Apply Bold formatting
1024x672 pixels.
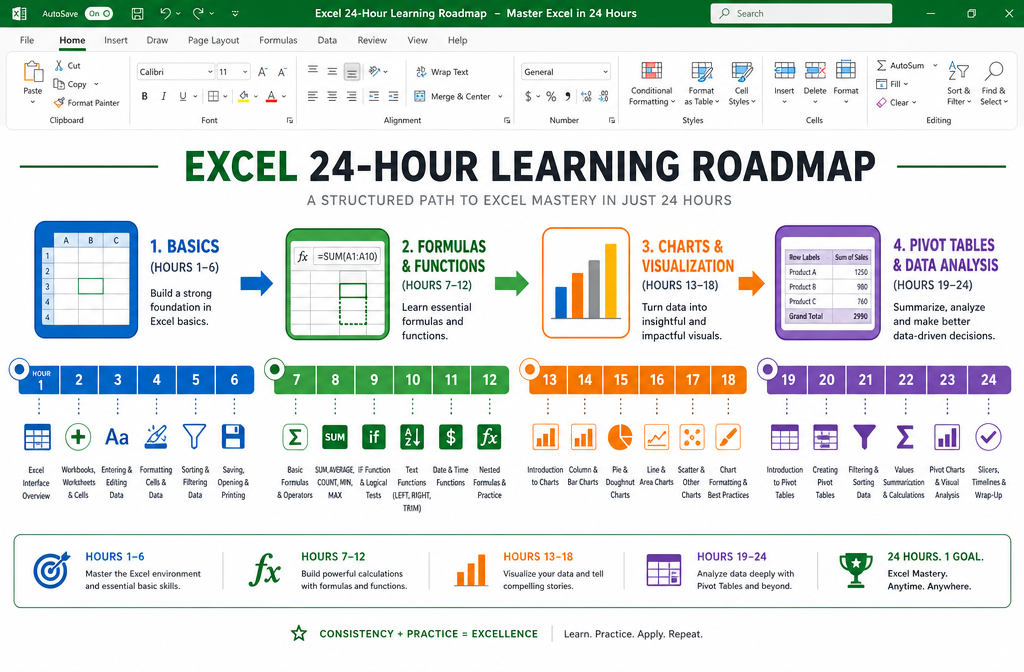pos(144,96)
